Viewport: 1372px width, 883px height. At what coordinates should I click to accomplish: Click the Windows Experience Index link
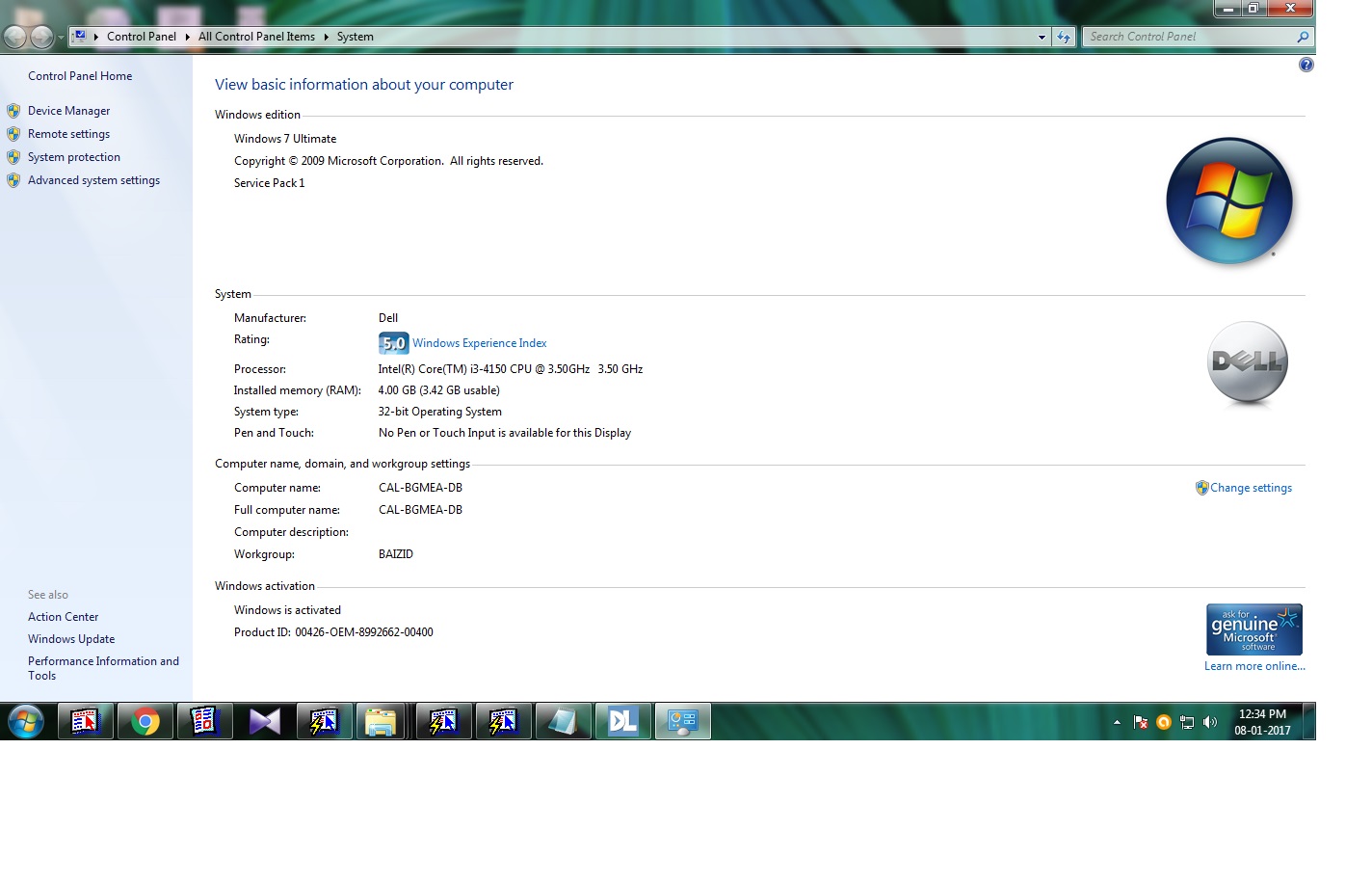pos(479,343)
